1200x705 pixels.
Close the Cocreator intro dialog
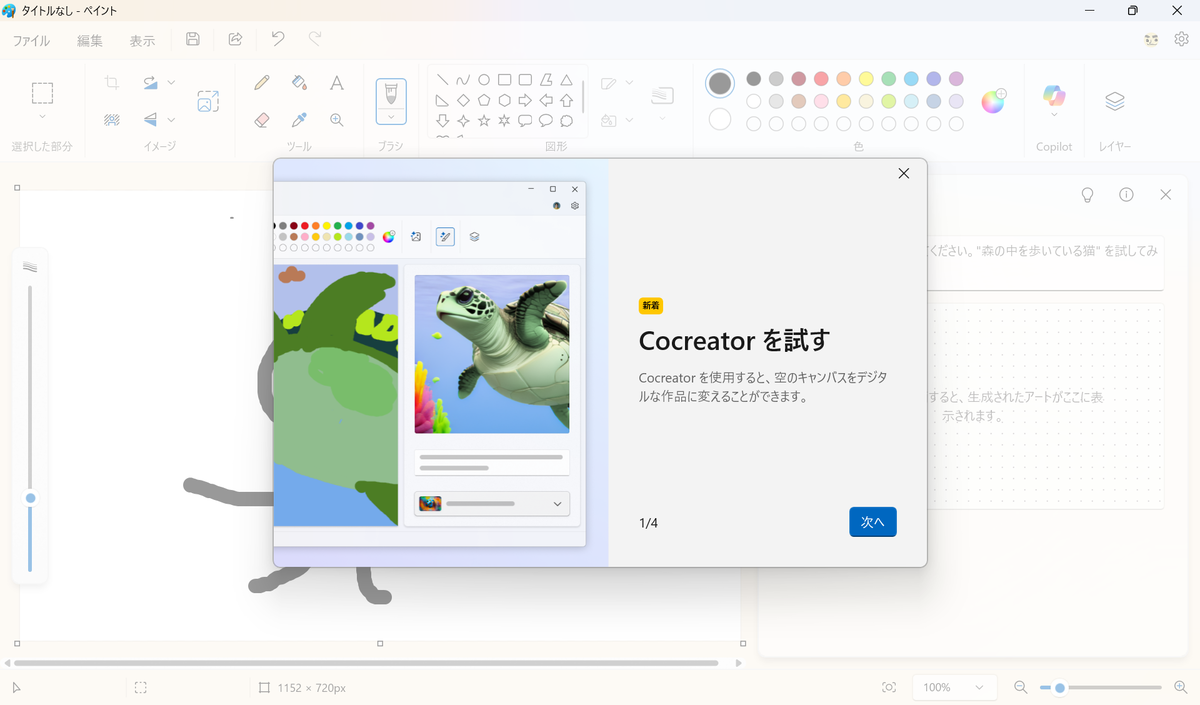904,173
